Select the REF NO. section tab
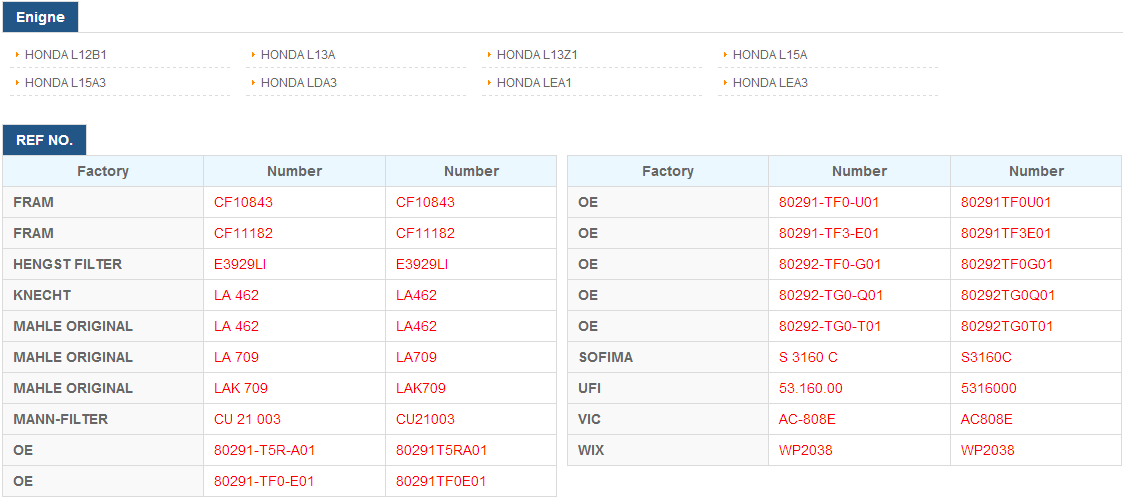 click(x=44, y=140)
